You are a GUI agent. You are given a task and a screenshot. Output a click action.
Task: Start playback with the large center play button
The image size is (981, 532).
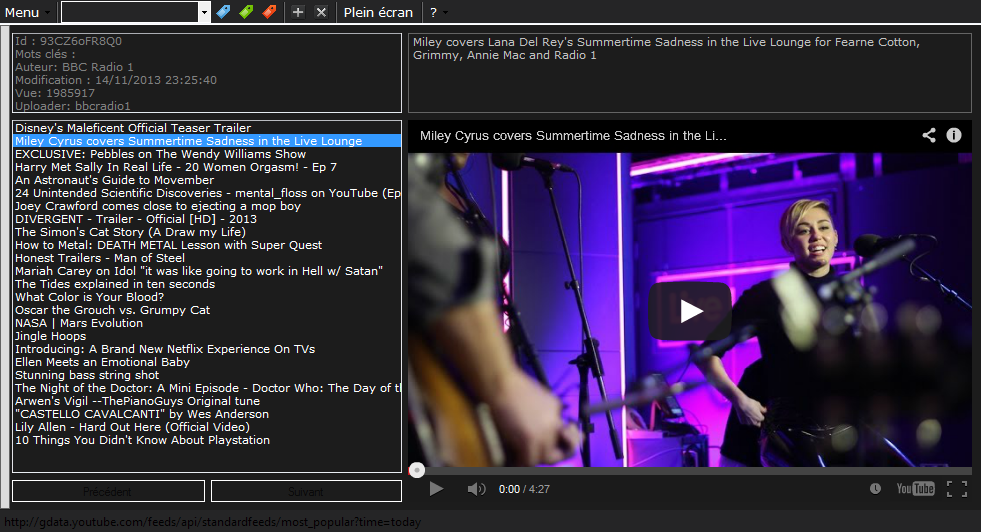(x=690, y=311)
